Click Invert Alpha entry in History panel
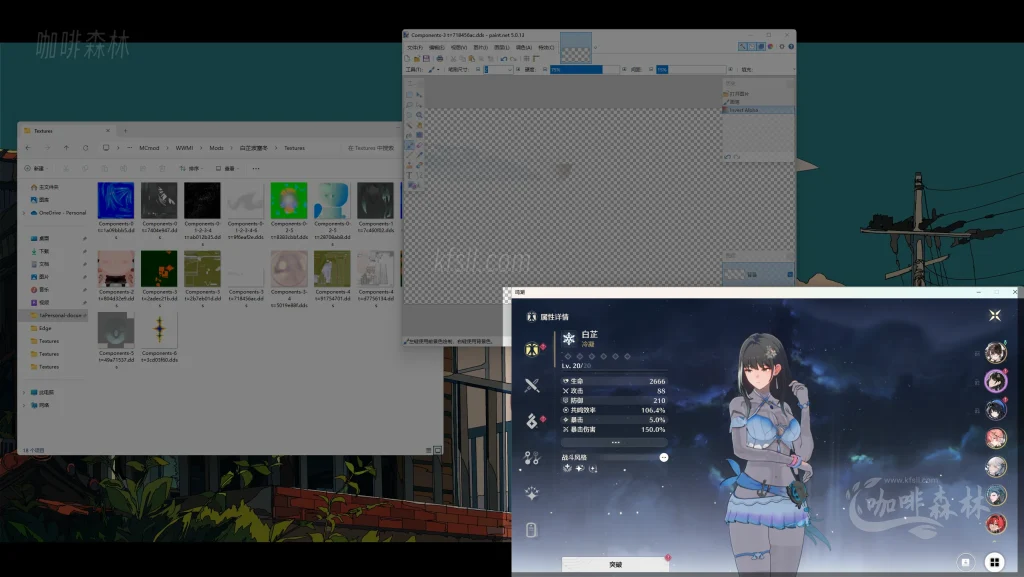Screen dimensions: 1024x577 click(758, 110)
